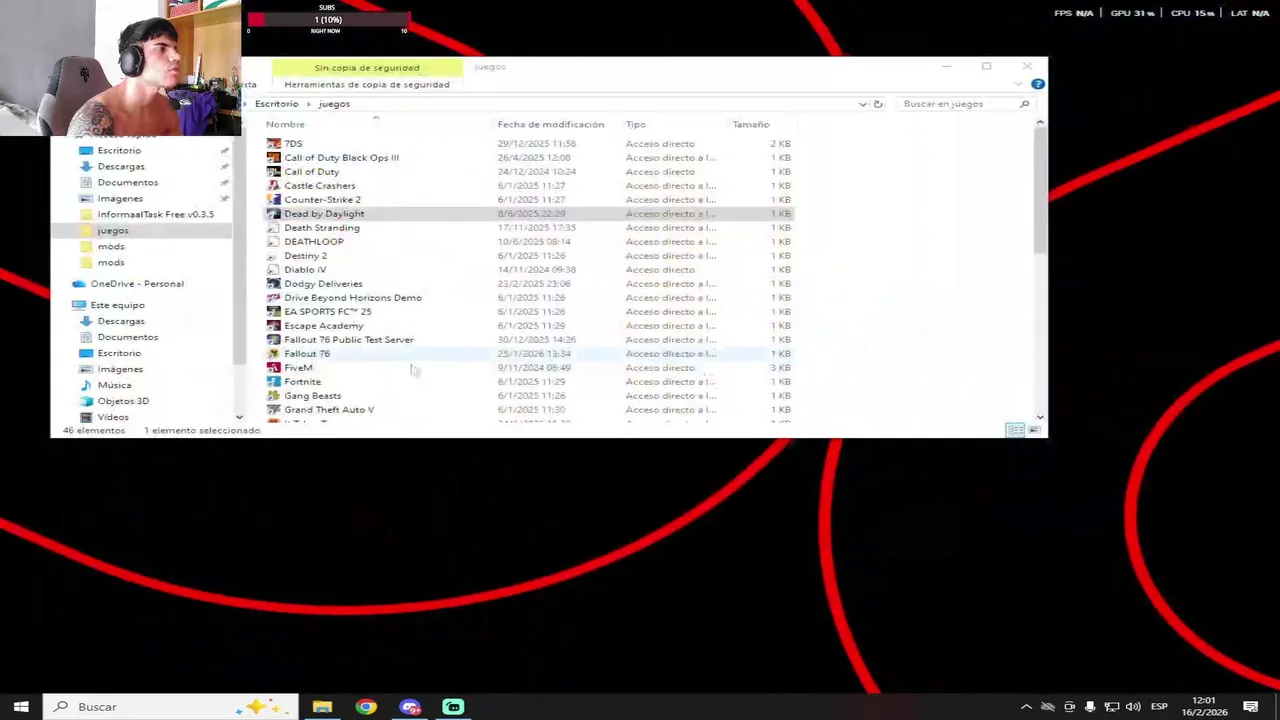Select the Call of Duty shortcut name
This screenshot has height=720, width=1280.
(311, 172)
